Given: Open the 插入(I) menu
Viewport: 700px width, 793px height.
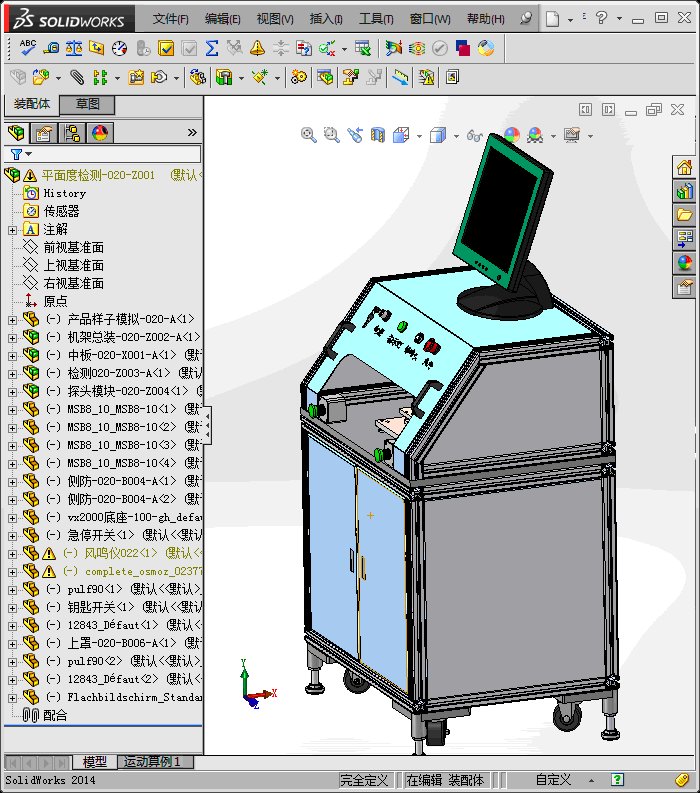Looking at the screenshot, I should (326, 19).
